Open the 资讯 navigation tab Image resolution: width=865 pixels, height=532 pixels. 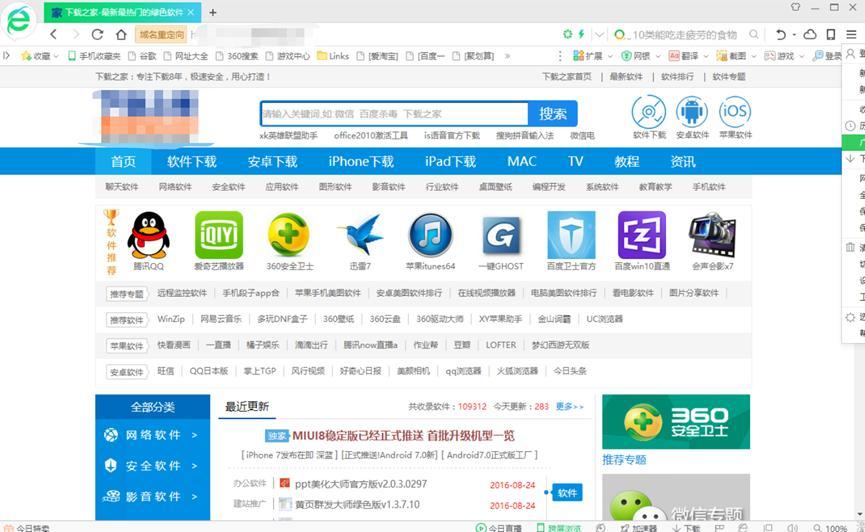682,161
